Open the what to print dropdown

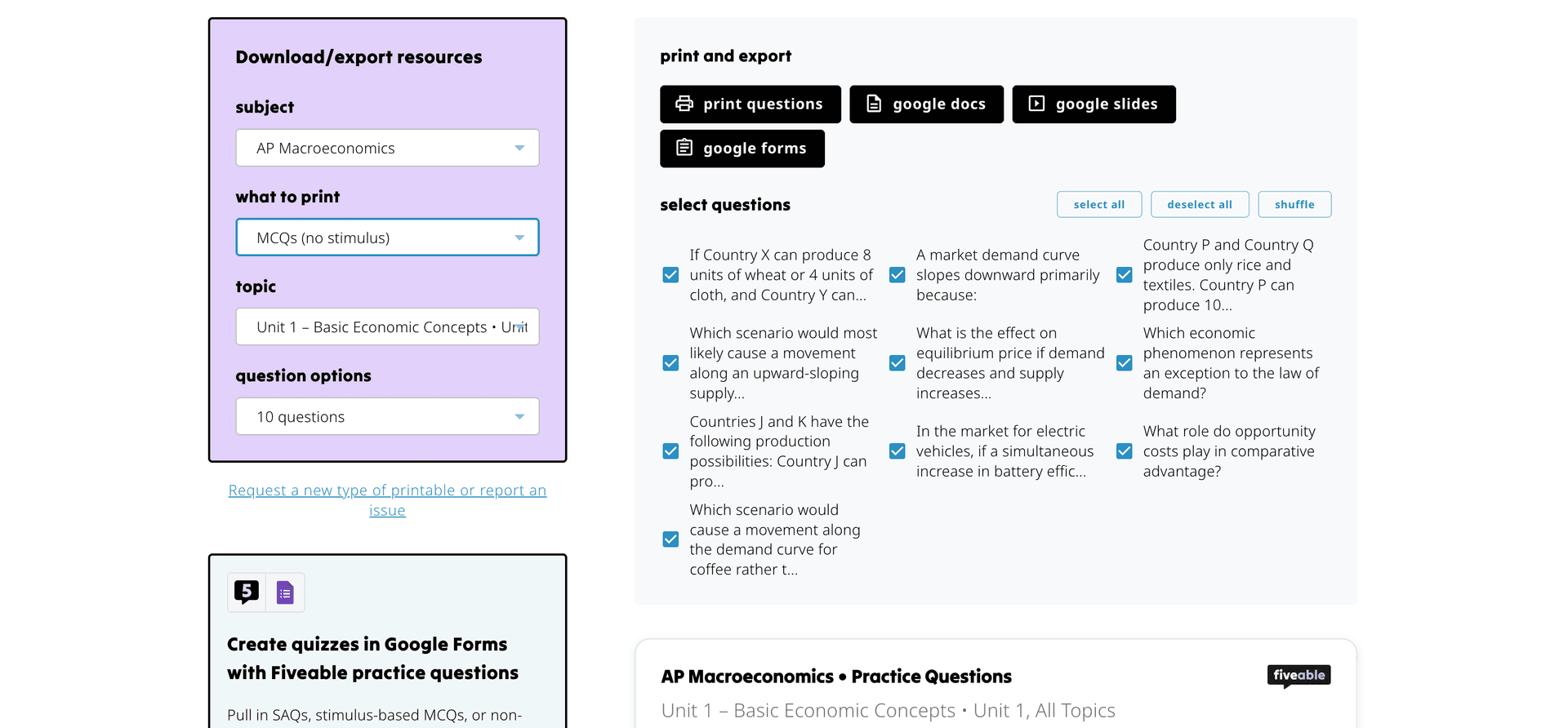(520, 237)
